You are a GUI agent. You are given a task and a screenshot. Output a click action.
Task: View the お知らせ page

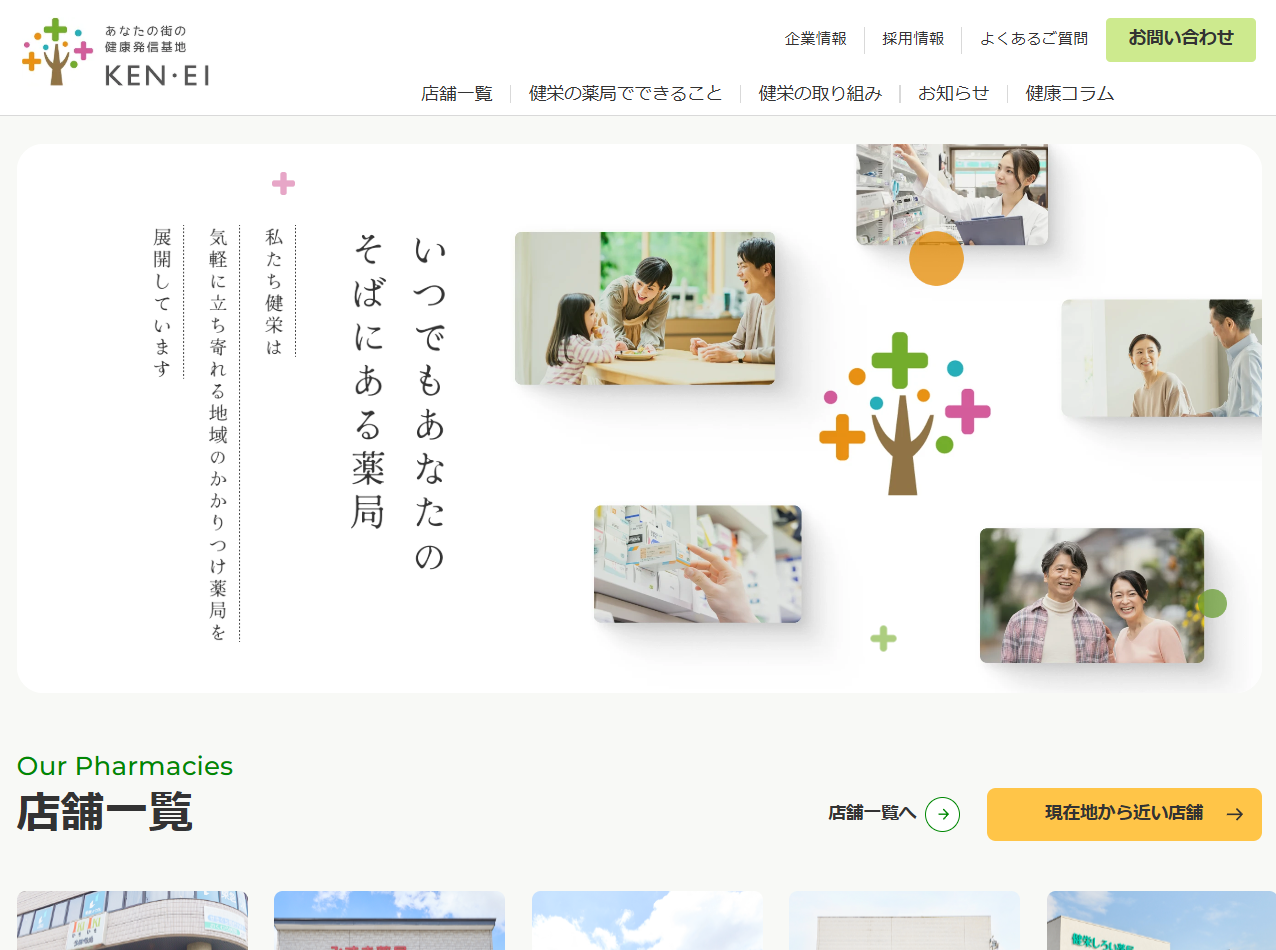point(952,92)
